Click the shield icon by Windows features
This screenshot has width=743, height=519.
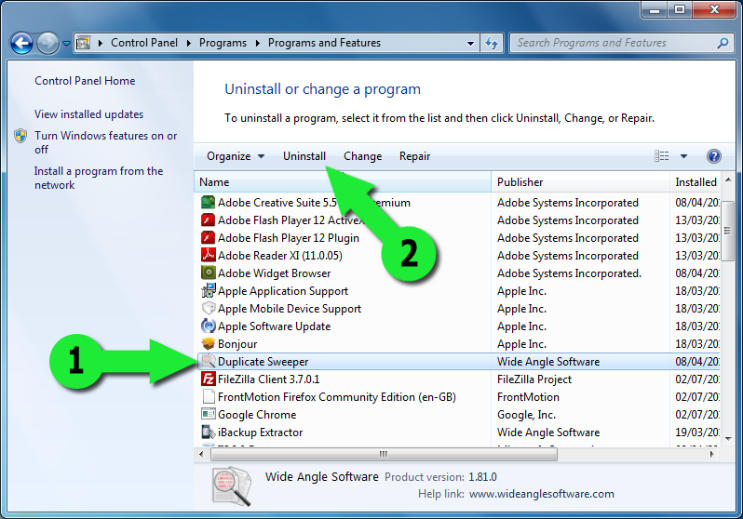pos(20,136)
